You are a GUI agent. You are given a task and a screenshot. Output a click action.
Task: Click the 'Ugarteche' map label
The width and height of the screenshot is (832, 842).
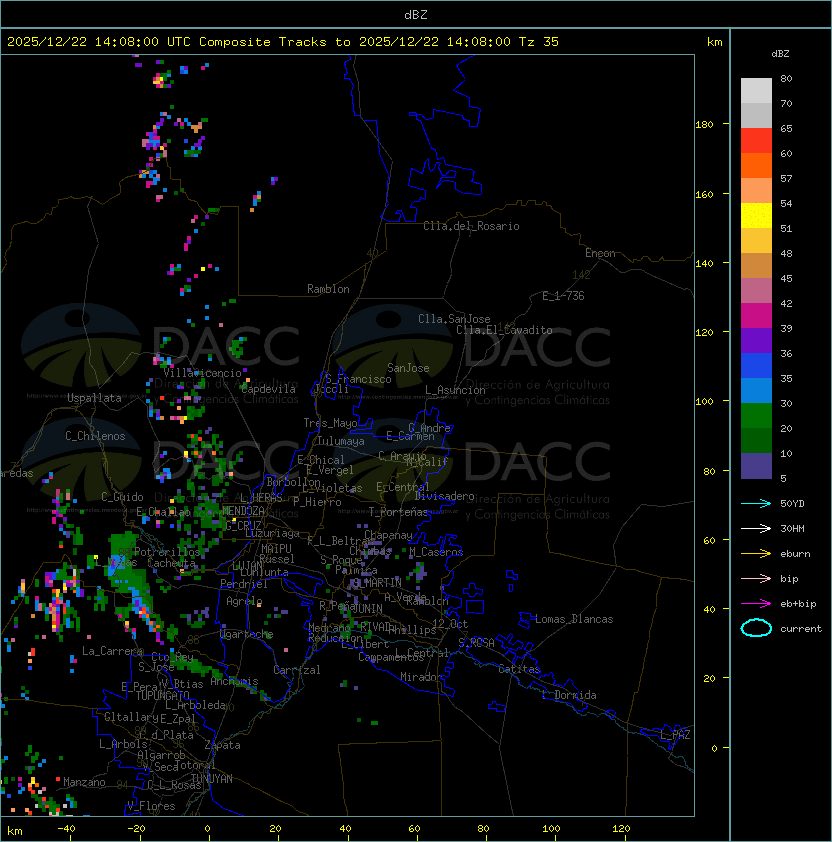[247, 634]
